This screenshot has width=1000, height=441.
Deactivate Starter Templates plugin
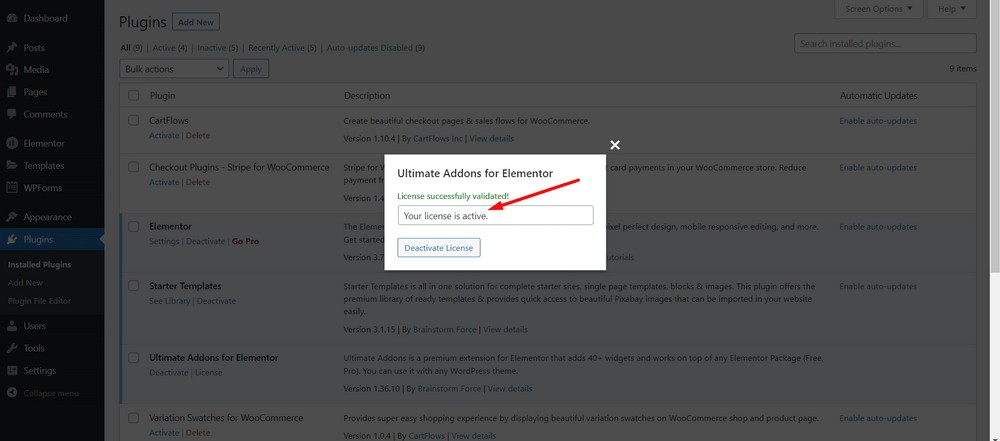coord(216,301)
